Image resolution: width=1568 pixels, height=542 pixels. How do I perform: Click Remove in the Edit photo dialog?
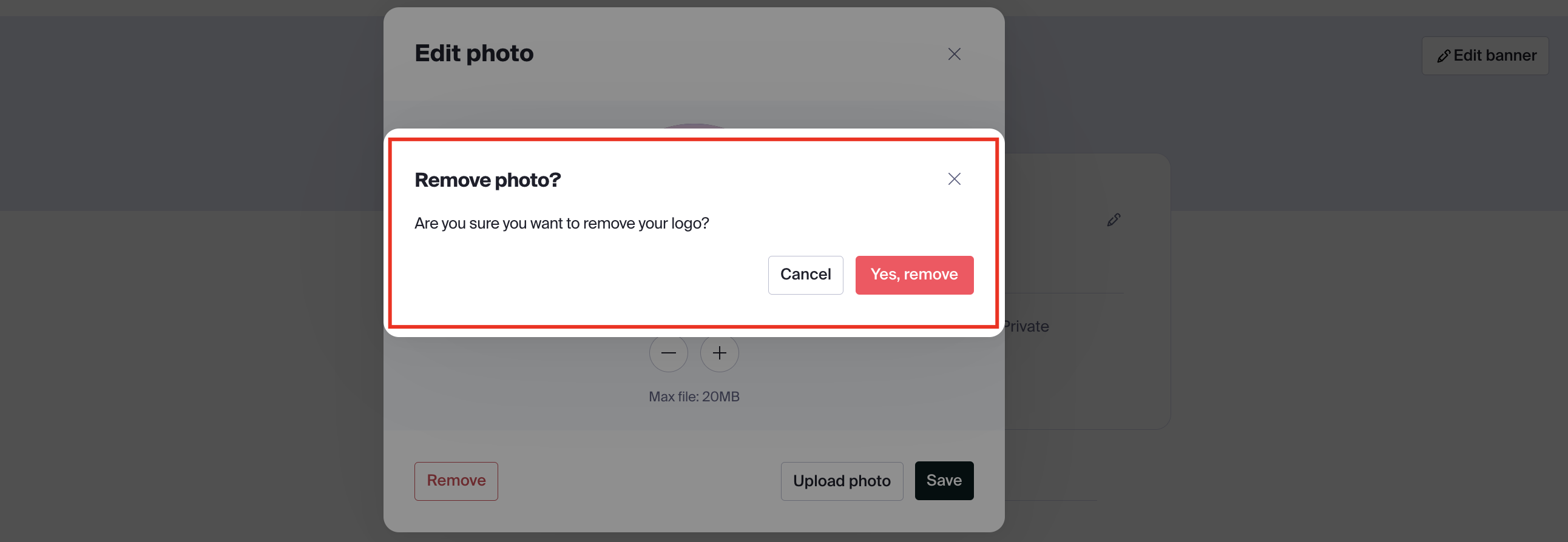(456, 481)
